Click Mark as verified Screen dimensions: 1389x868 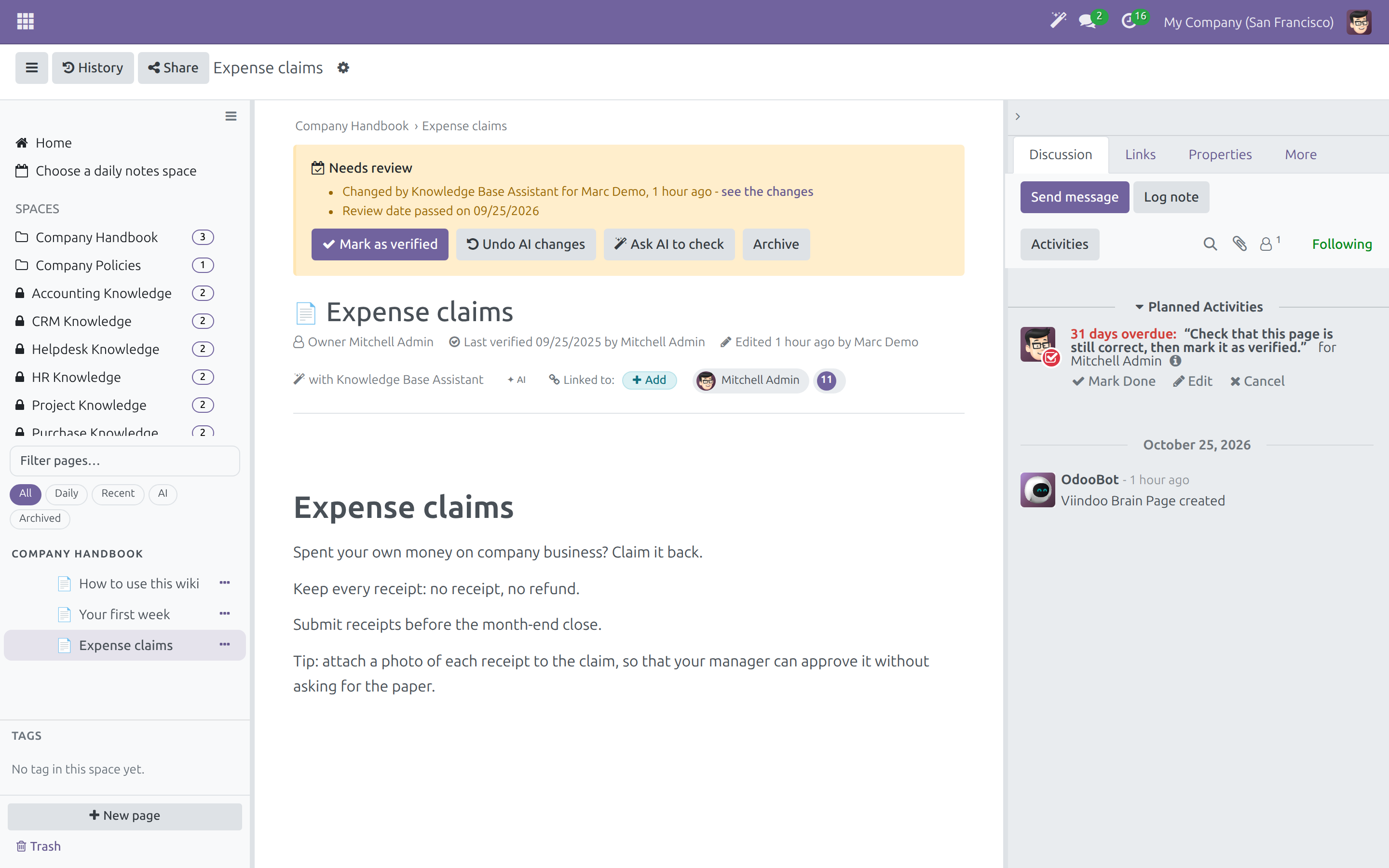(x=380, y=244)
